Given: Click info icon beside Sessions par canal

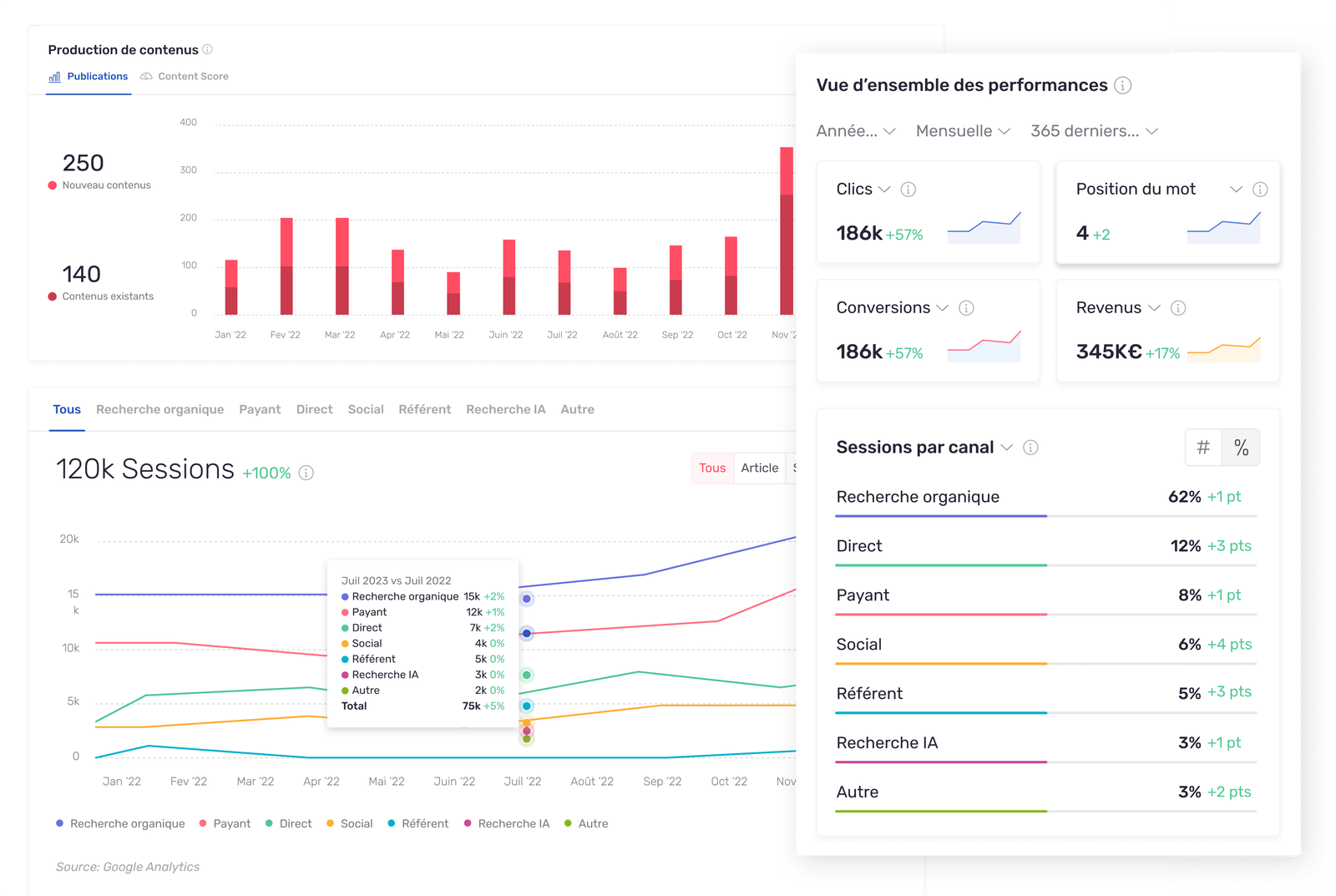Looking at the screenshot, I should [1031, 448].
